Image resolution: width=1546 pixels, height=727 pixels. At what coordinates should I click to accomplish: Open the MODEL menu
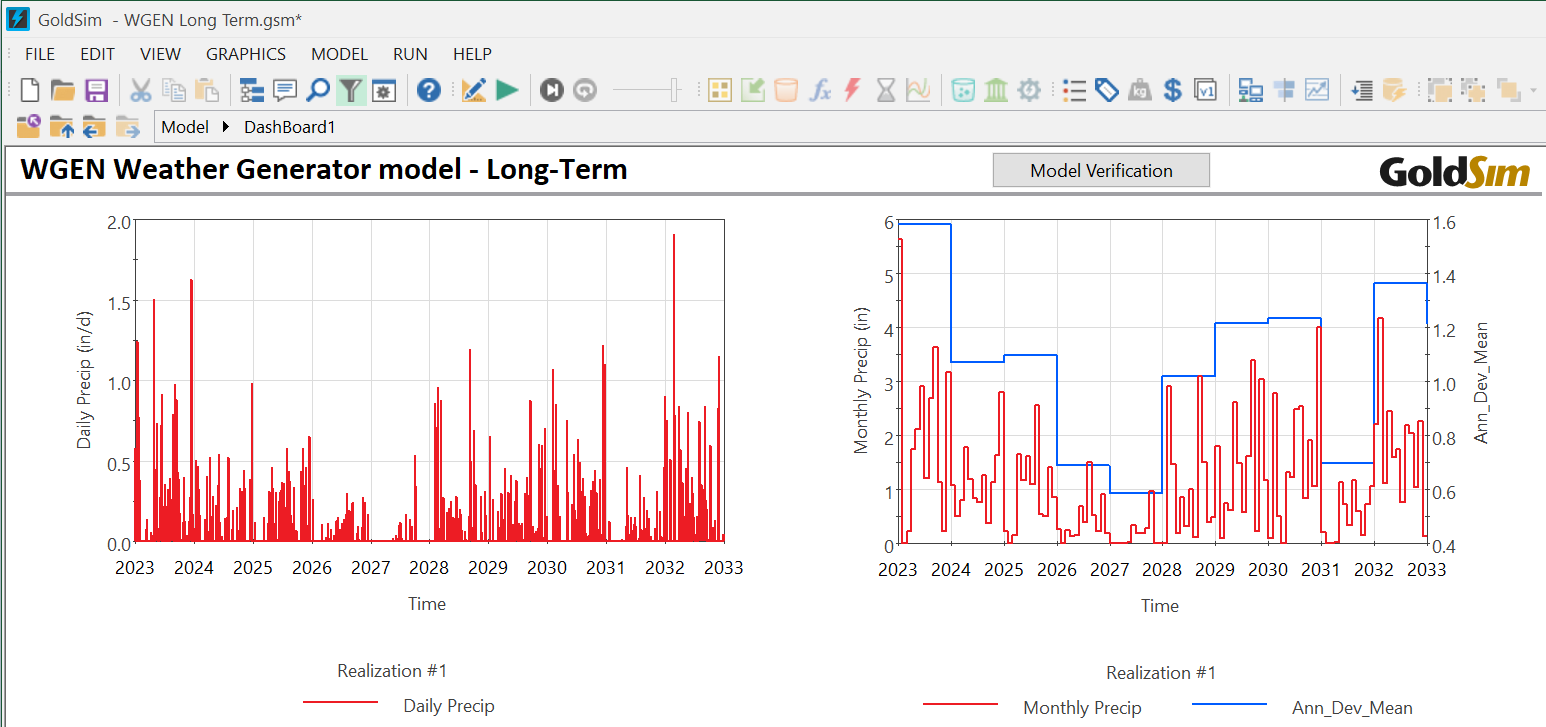coord(340,54)
